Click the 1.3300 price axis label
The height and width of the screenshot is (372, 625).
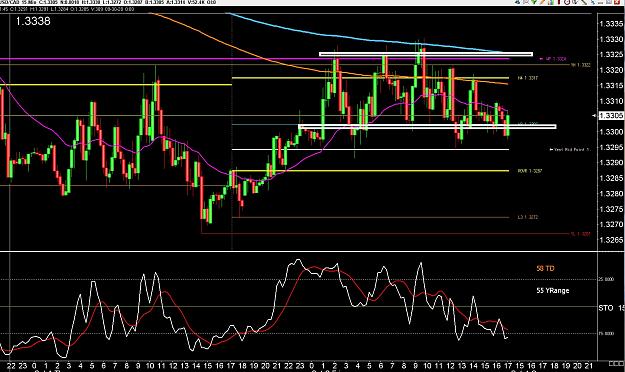(611, 132)
